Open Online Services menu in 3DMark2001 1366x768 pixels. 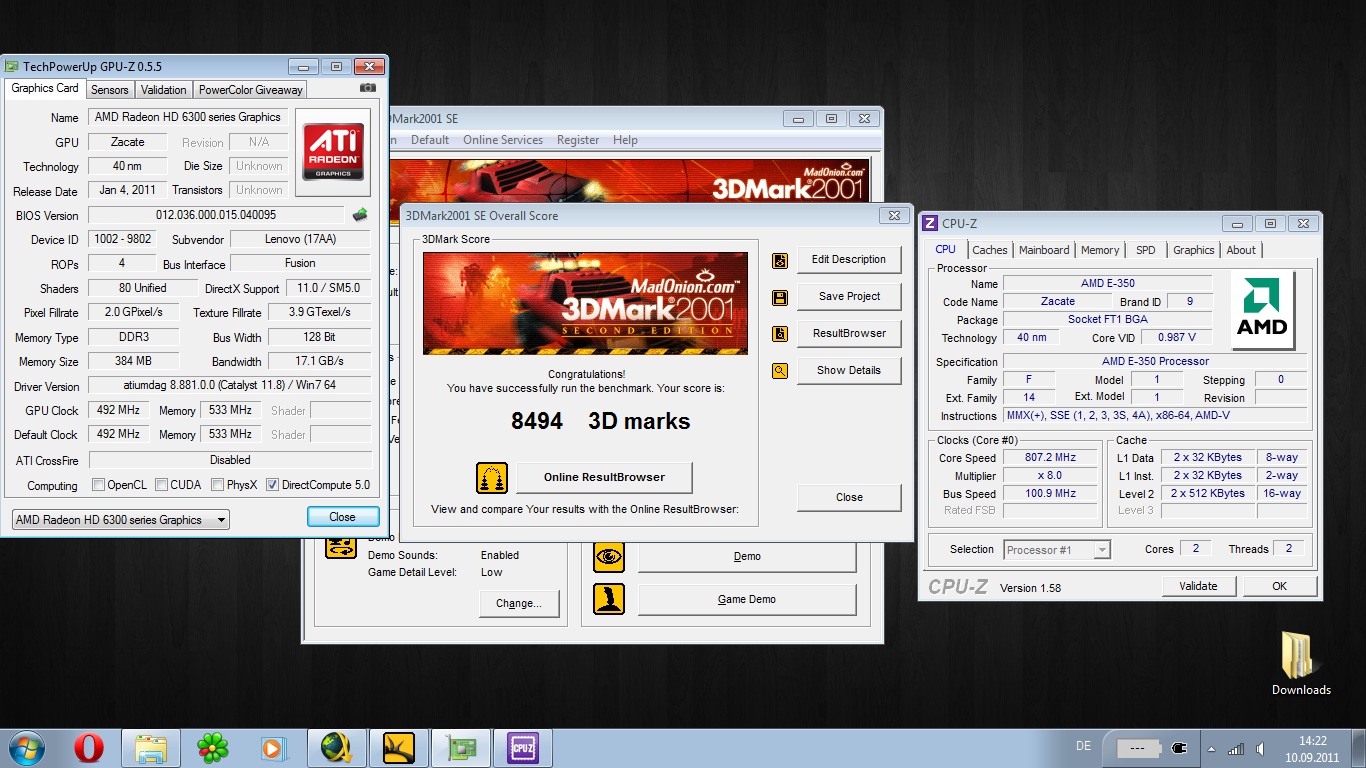pos(503,140)
